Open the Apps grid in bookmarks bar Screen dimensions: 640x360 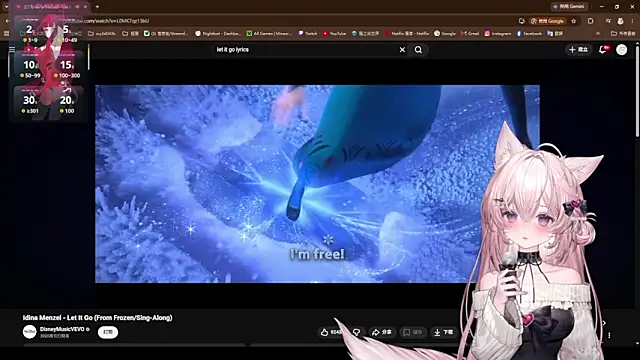[6, 33]
